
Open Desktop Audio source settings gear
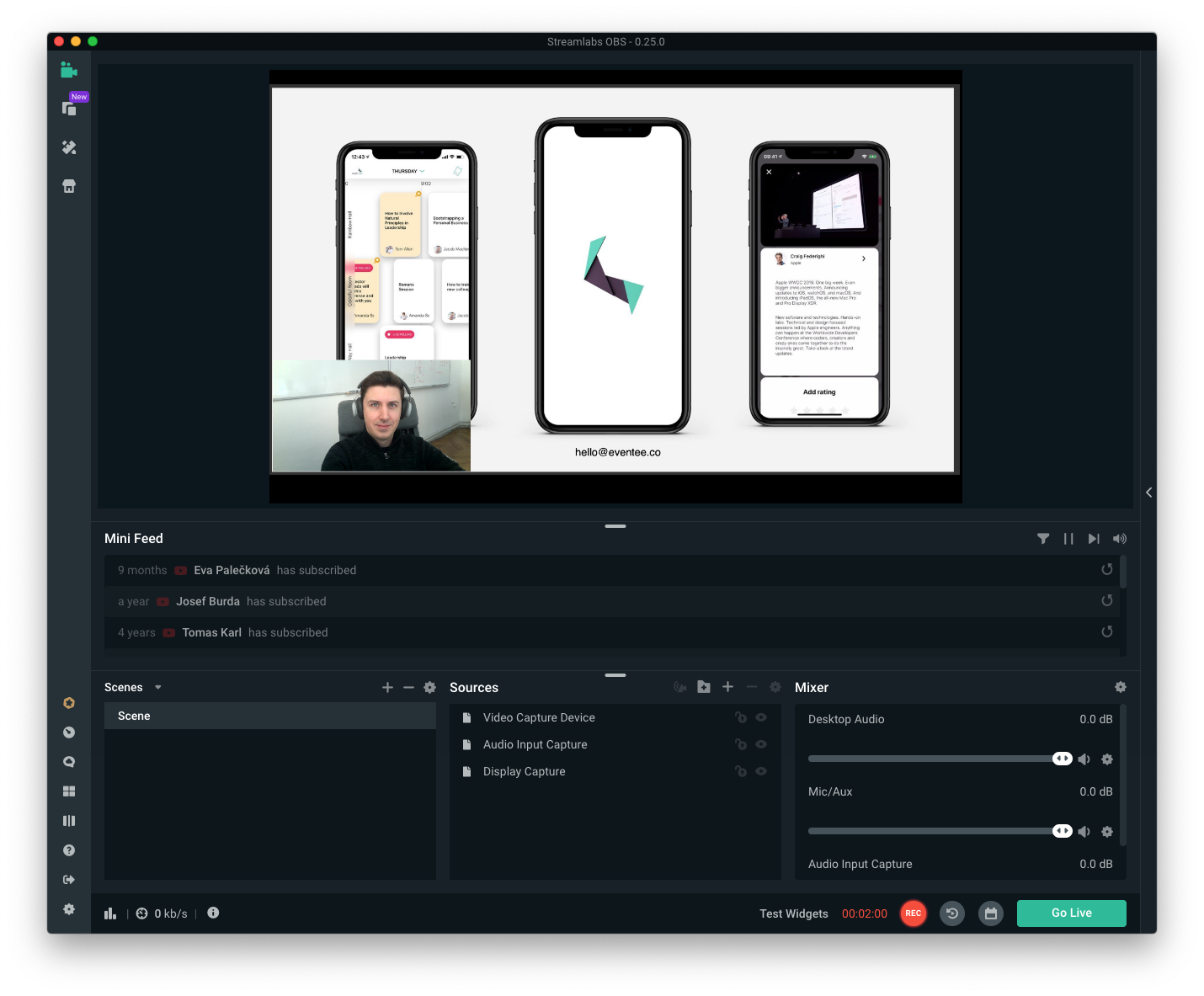(1107, 759)
